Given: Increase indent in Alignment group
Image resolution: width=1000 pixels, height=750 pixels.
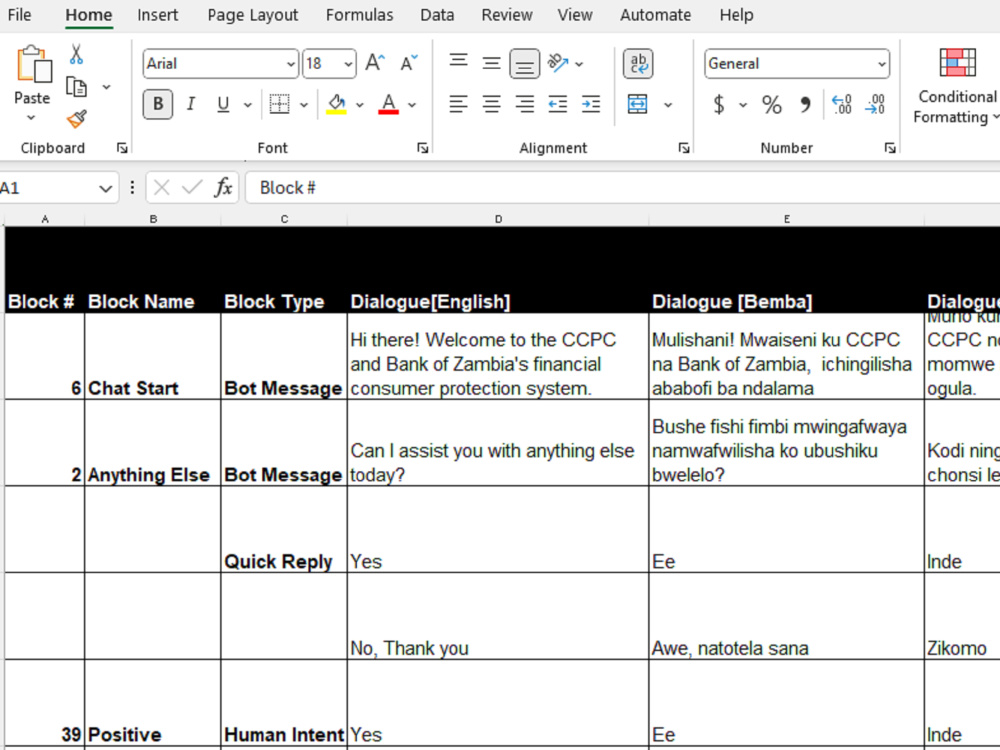Looking at the screenshot, I should 591,104.
